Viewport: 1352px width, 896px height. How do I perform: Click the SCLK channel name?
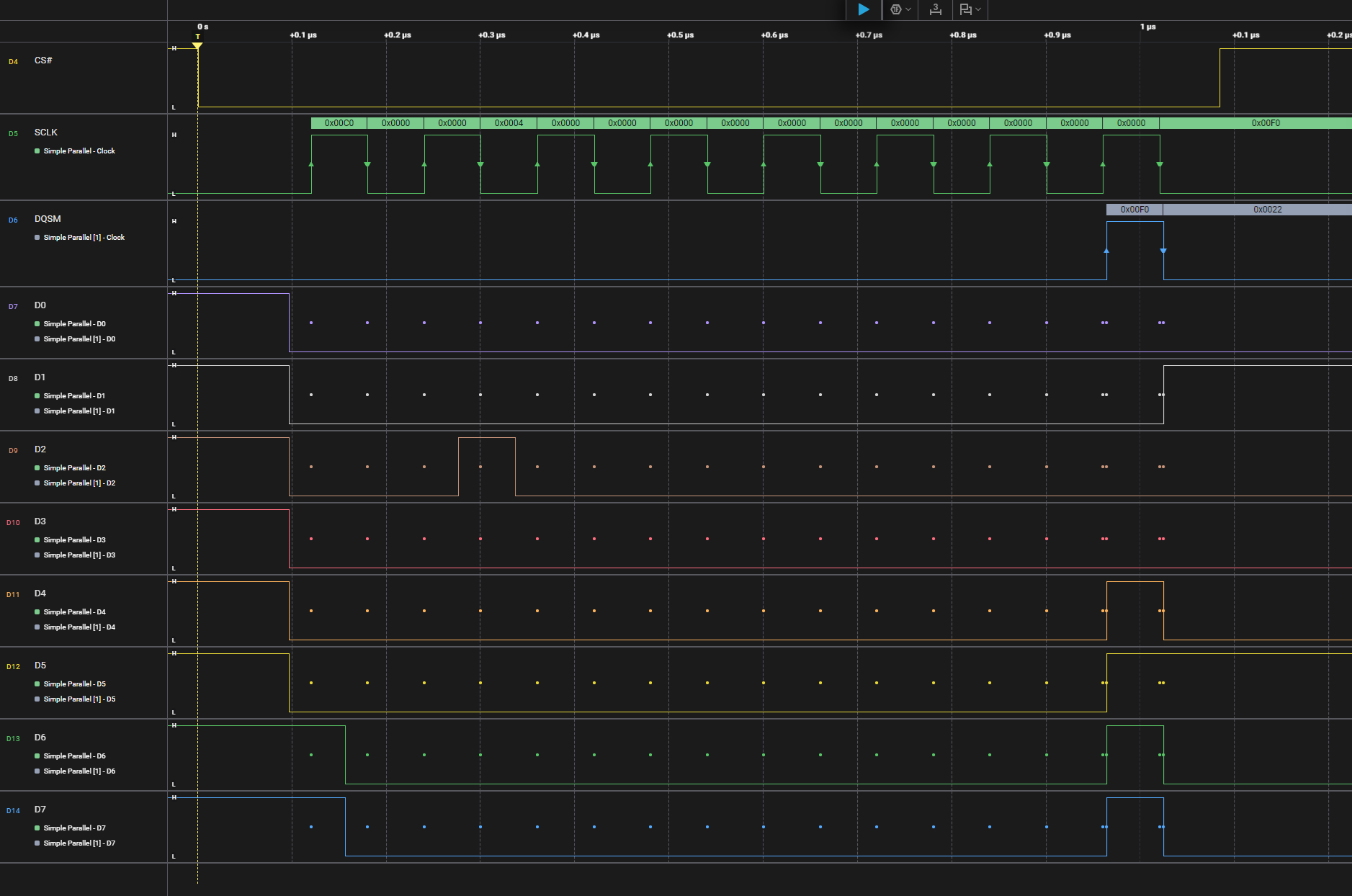(45, 133)
